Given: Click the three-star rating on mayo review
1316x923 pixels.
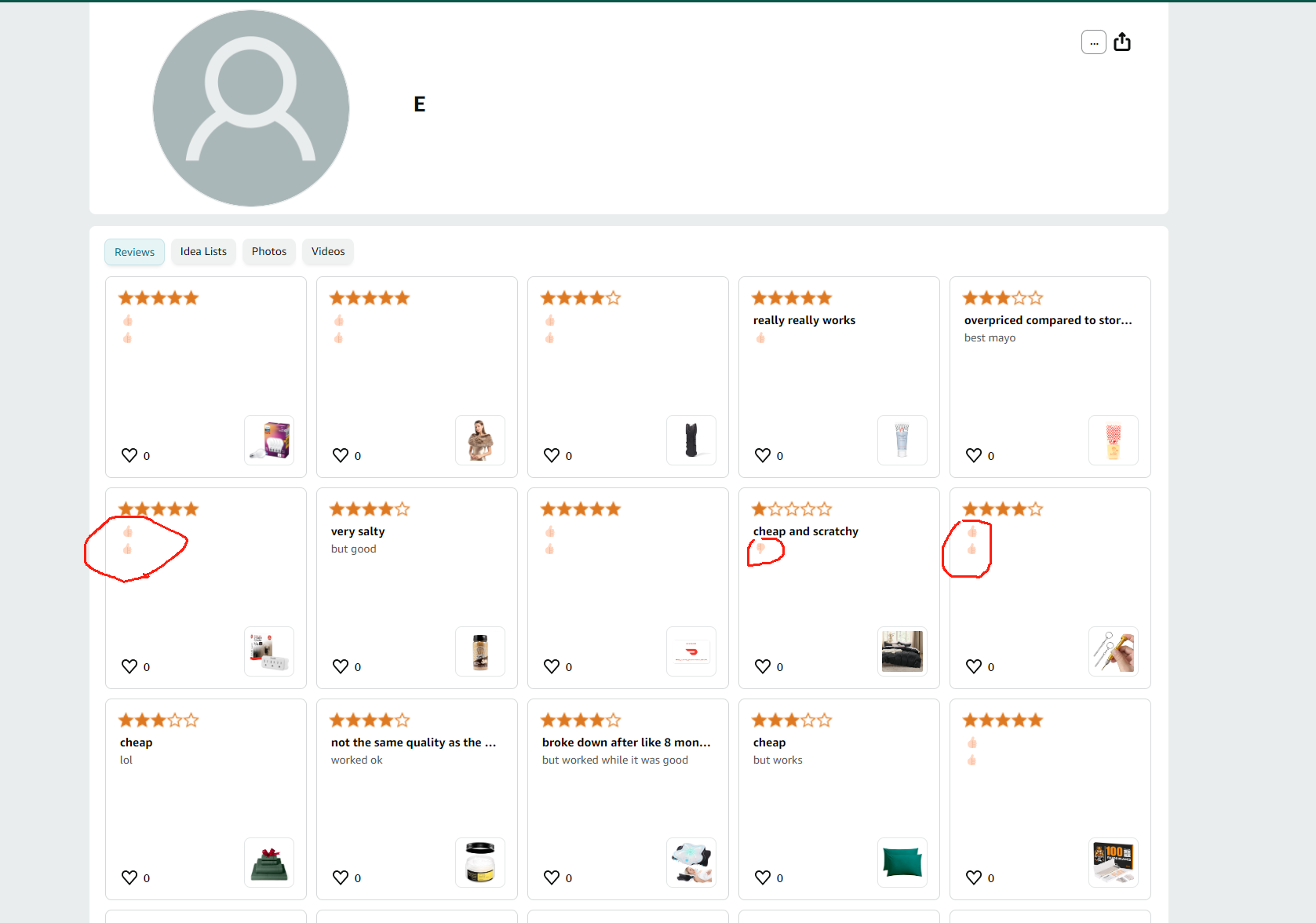Looking at the screenshot, I should pyautogui.click(x=1003, y=298).
